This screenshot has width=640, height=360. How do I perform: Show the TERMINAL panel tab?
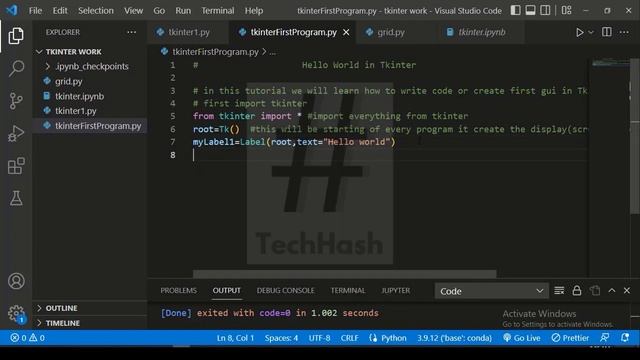click(348, 291)
